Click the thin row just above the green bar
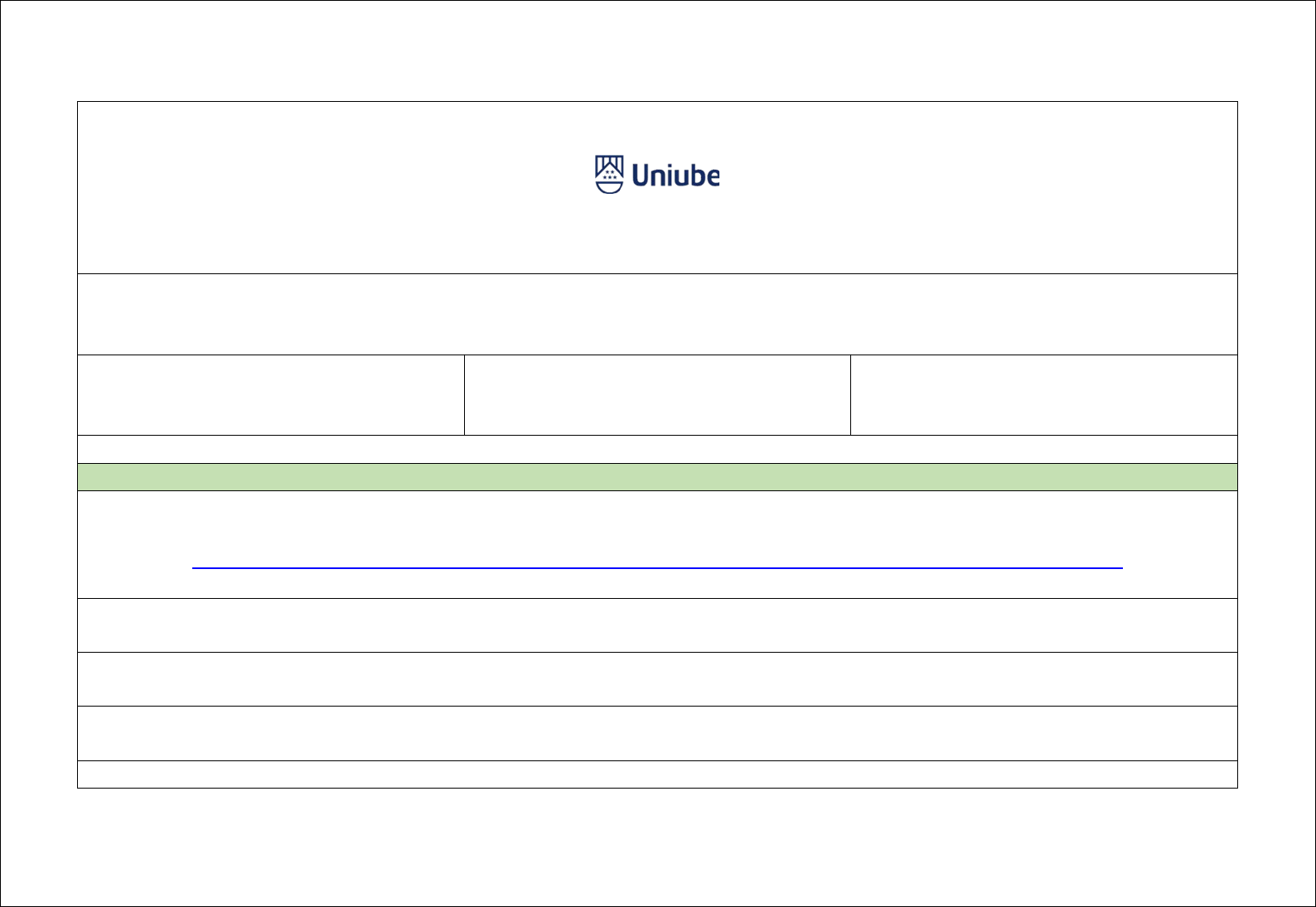This screenshot has width=1316, height=907. [x=657, y=449]
